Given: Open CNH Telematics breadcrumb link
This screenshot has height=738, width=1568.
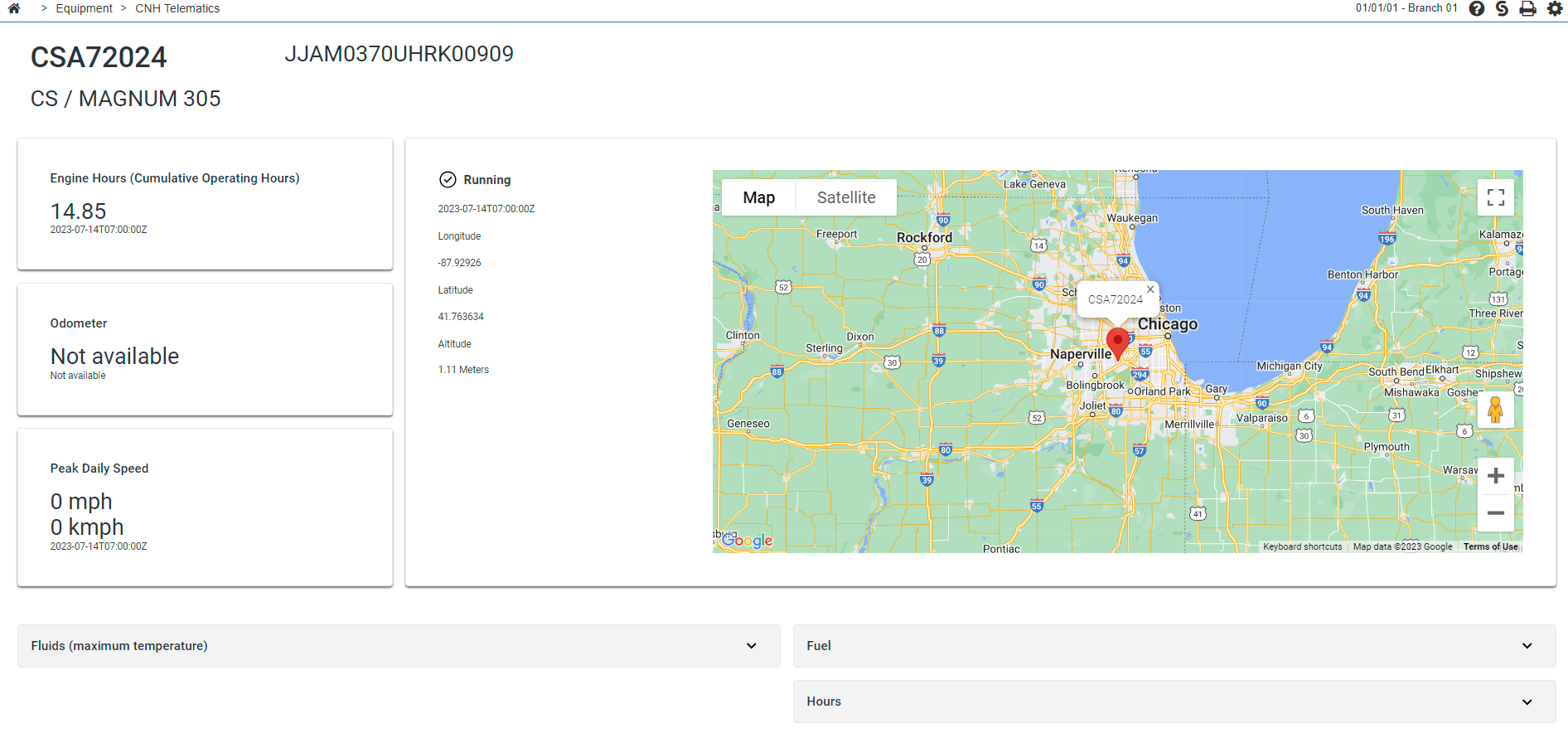Looking at the screenshot, I should 177,8.
